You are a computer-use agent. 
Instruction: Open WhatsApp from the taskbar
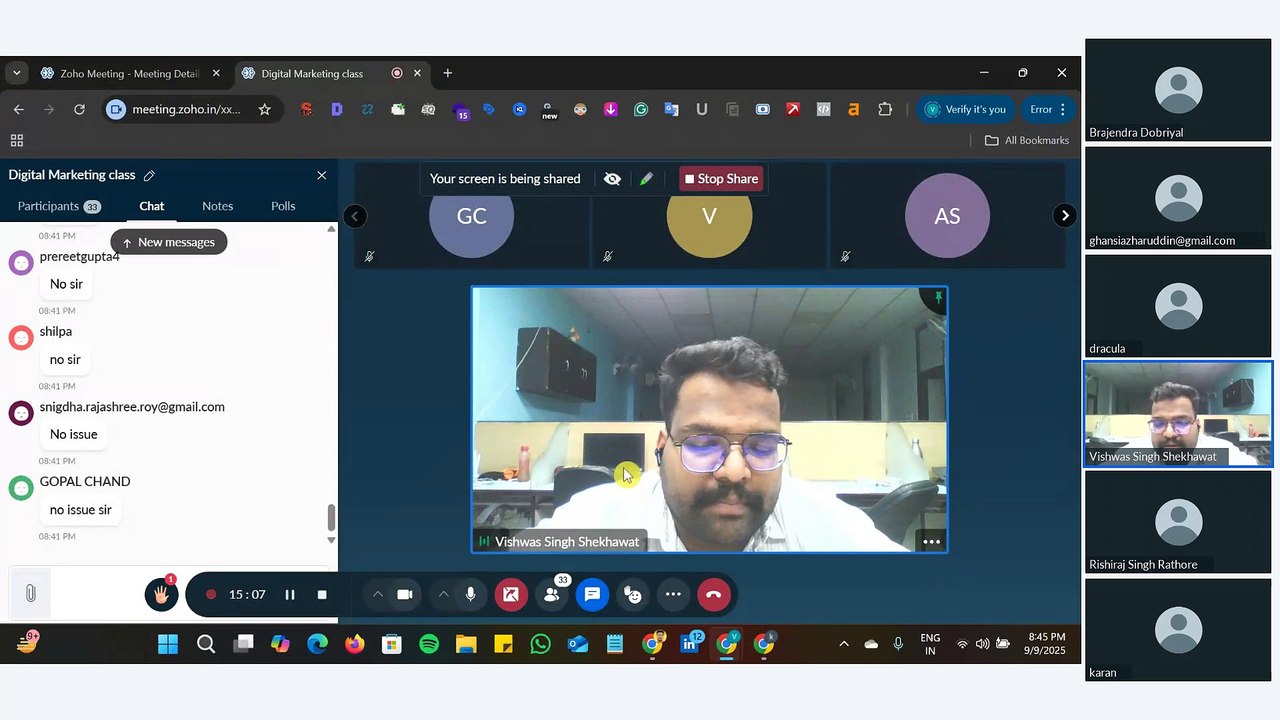540,644
